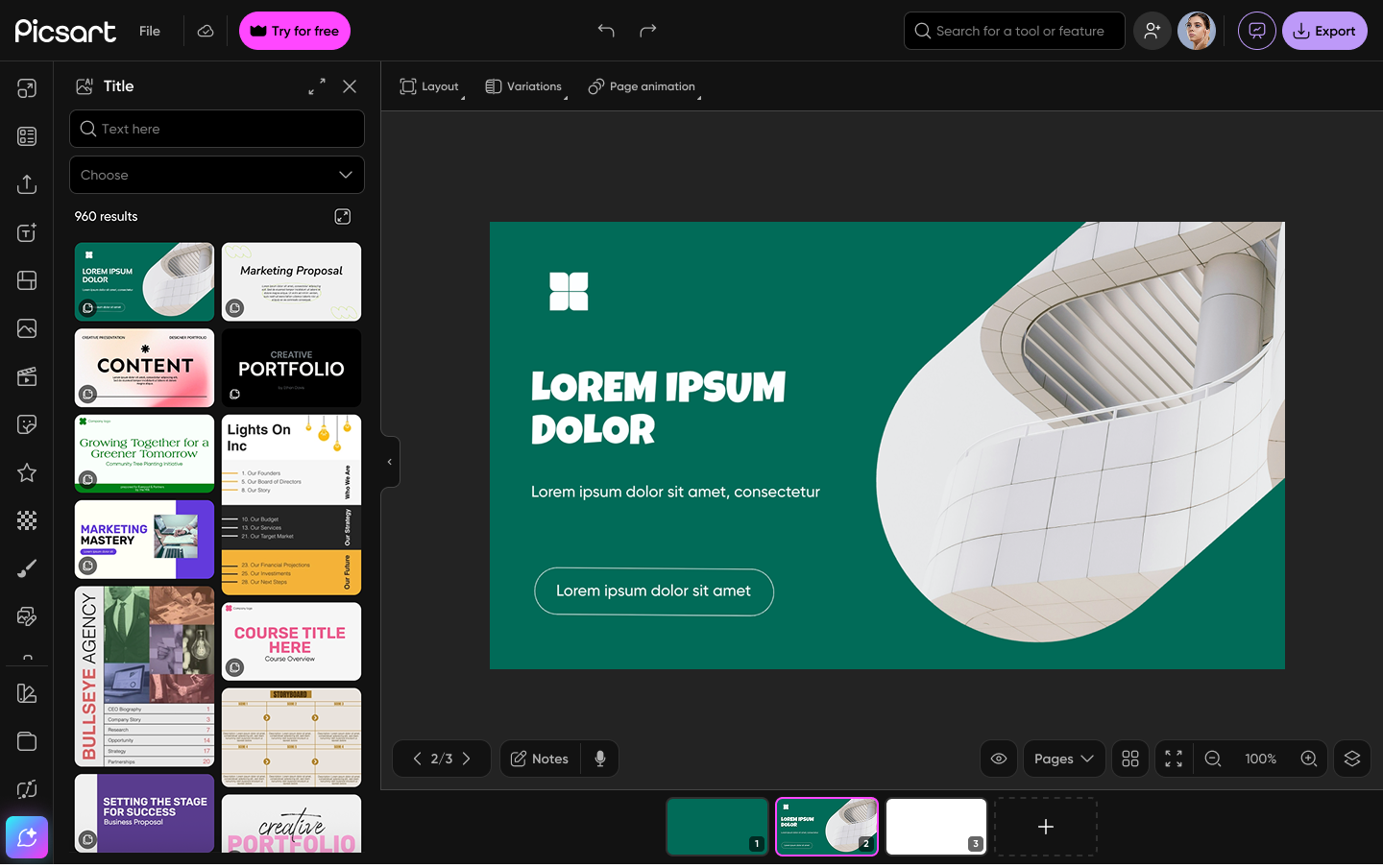This screenshot has height=868, width=1383.
Task: Select the Marketing Proposal template thumbnail
Action: [291, 281]
